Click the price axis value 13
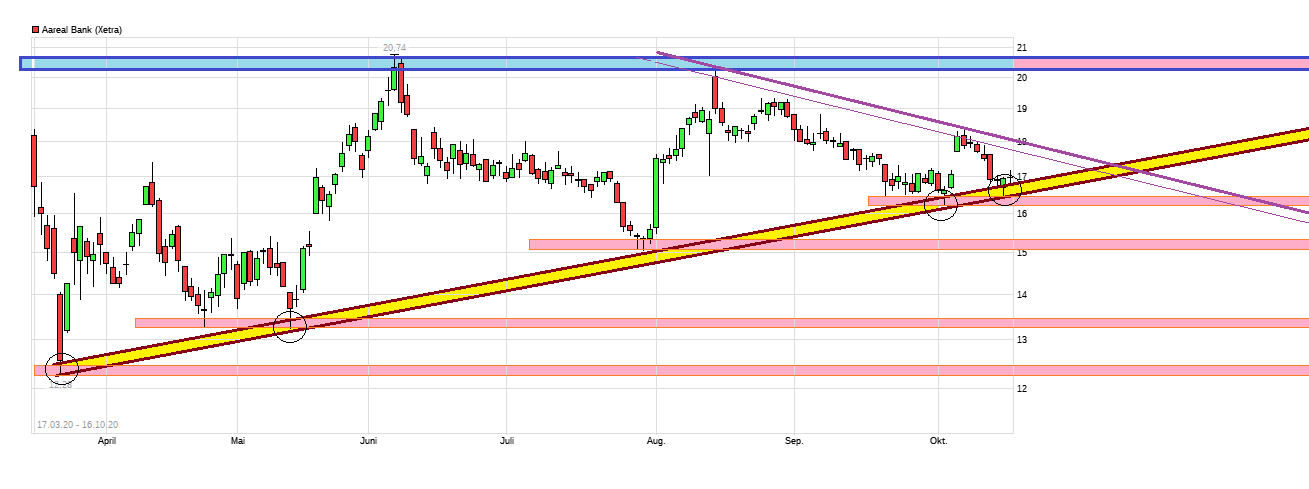1309x489 pixels. coord(1022,339)
